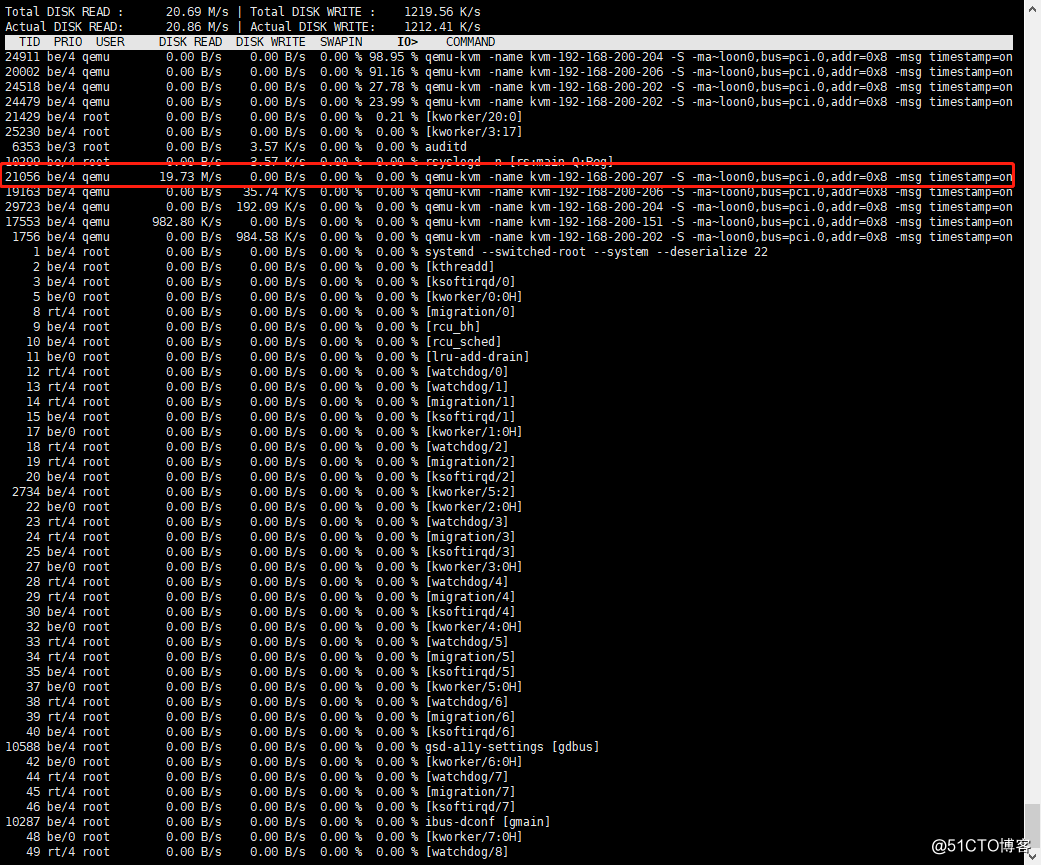
Task: Click the [rcu_sched] command
Action: point(463,342)
